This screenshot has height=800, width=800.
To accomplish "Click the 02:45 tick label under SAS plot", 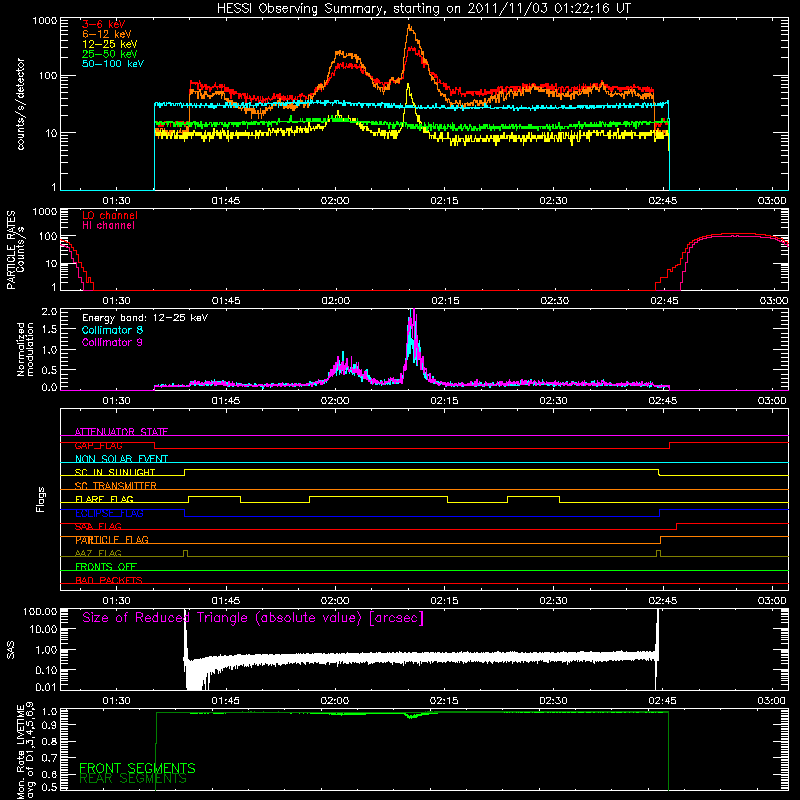I will pos(663,701).
